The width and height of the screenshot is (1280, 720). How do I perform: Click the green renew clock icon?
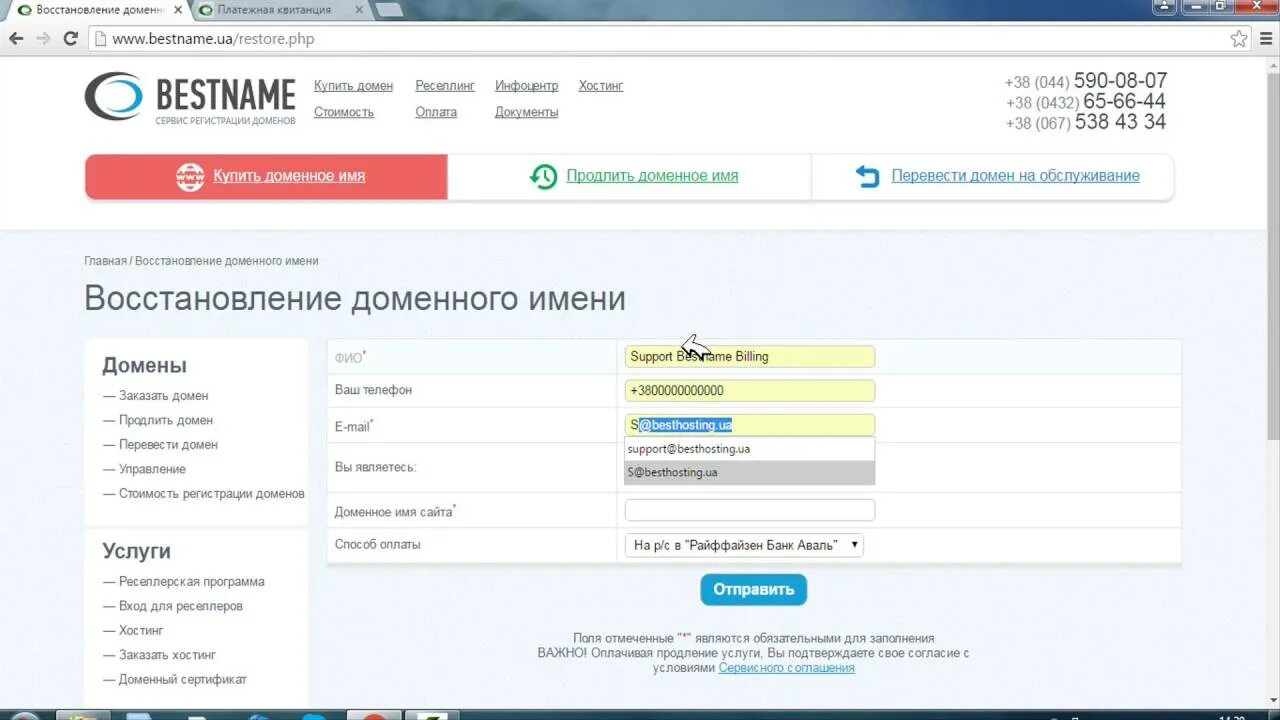[x=543, y=176]
